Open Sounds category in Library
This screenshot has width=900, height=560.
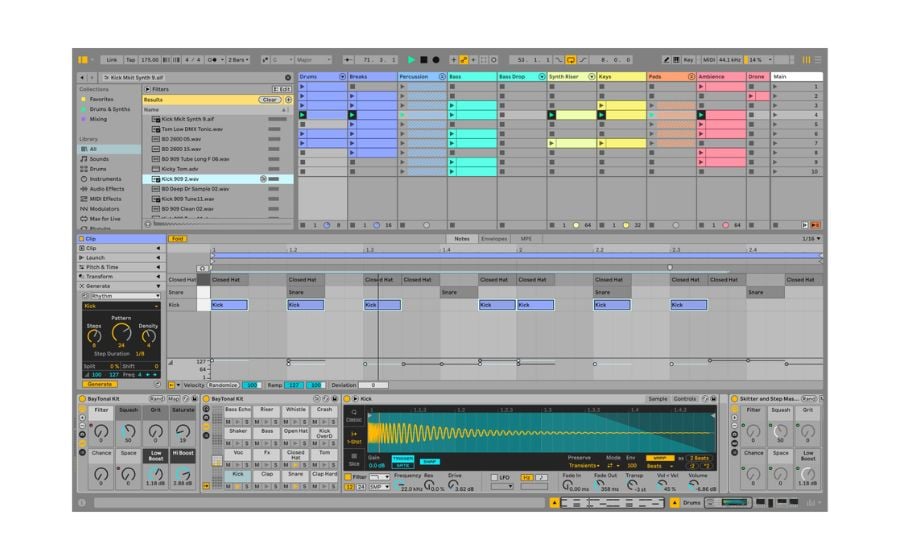click(99, 159)
